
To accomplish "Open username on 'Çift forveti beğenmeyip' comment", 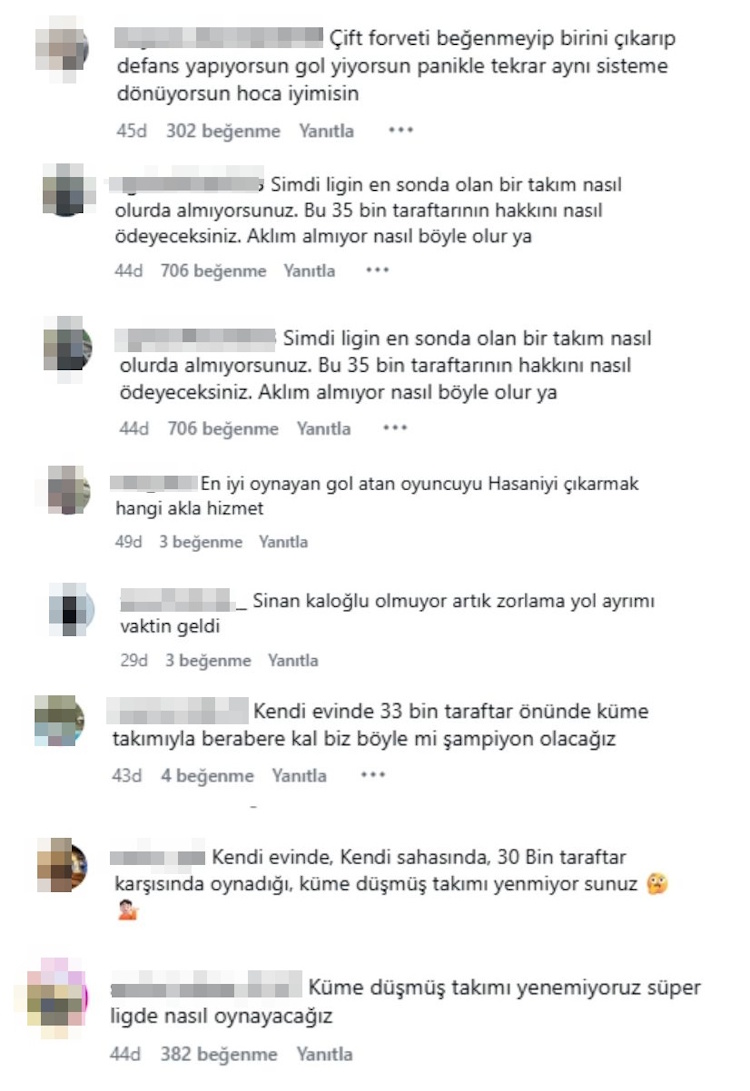I will [218, 38].
